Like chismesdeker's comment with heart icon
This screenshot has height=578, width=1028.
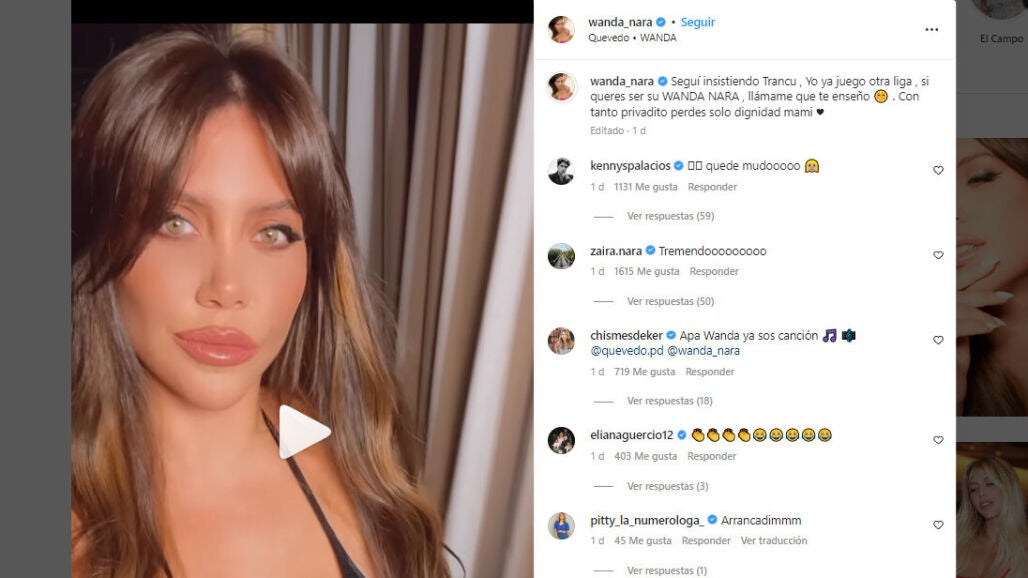[x=938, y=340]
